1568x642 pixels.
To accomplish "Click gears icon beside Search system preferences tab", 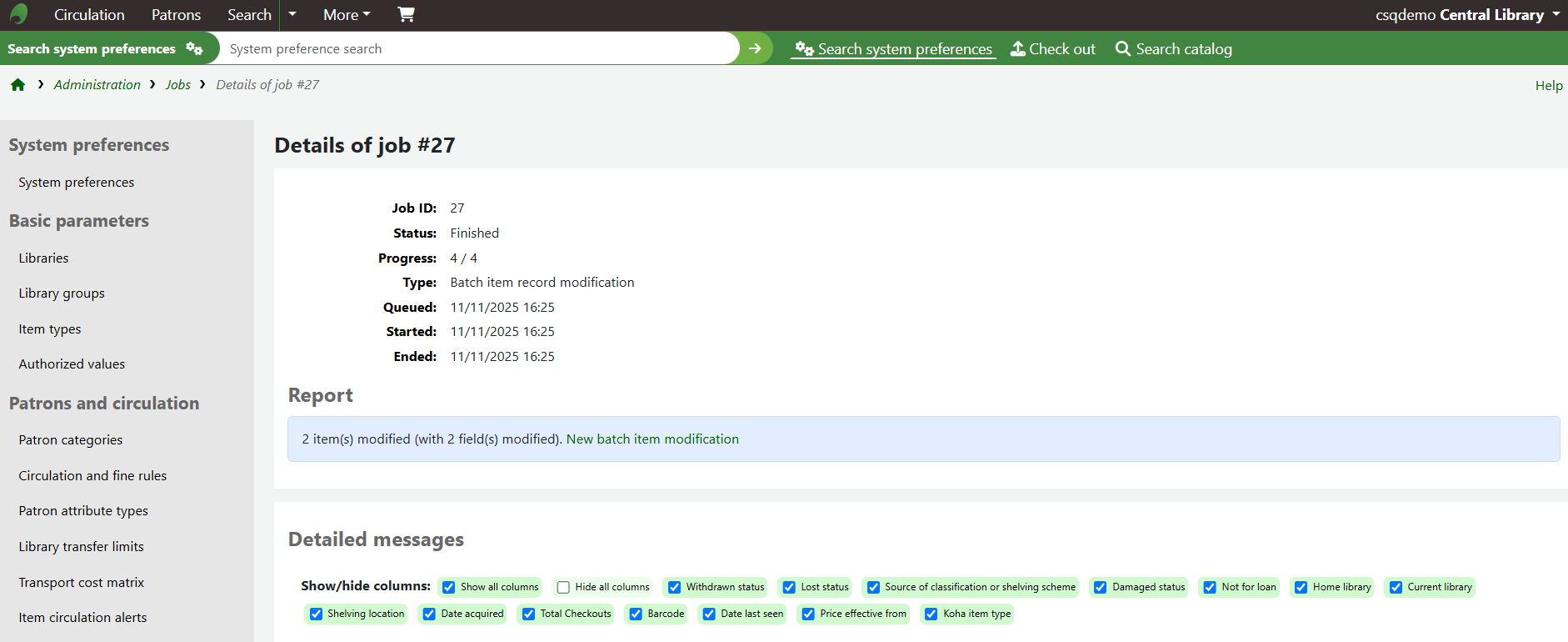I will pyautogui.click(x=804, y=49).
